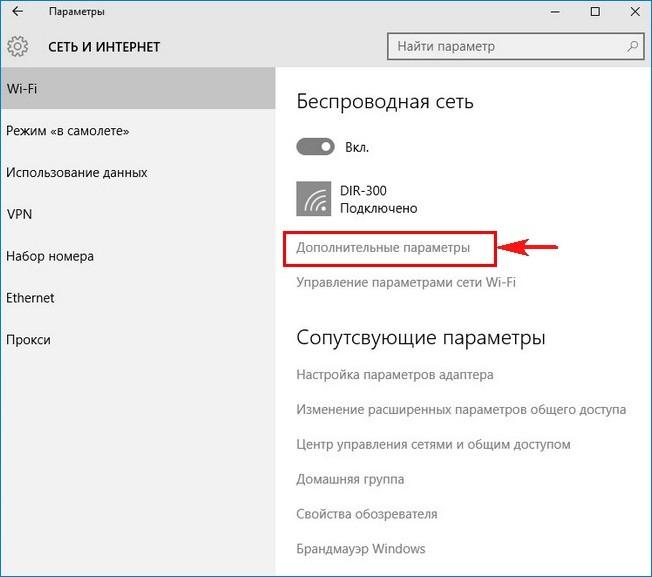
Task: Switch to the Ethernet section
Action: [138, 298]
